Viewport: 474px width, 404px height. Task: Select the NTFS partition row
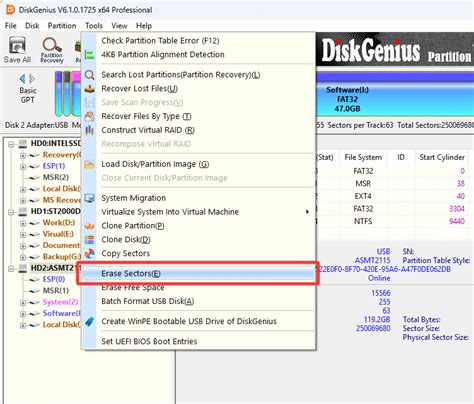[x=395, y=221]
